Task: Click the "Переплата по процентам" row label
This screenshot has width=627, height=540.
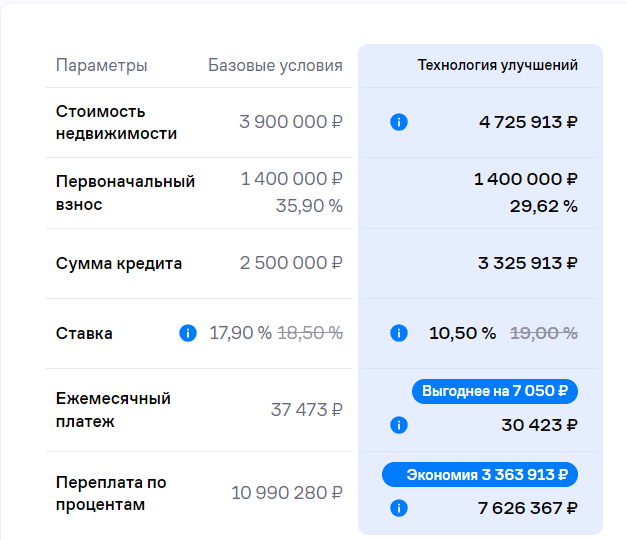Action: click(x=111, y=494)
